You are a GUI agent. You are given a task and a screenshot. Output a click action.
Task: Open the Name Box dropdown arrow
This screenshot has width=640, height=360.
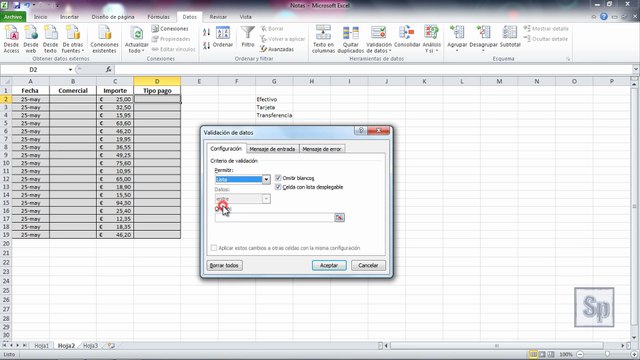click(x=70, y=70)
